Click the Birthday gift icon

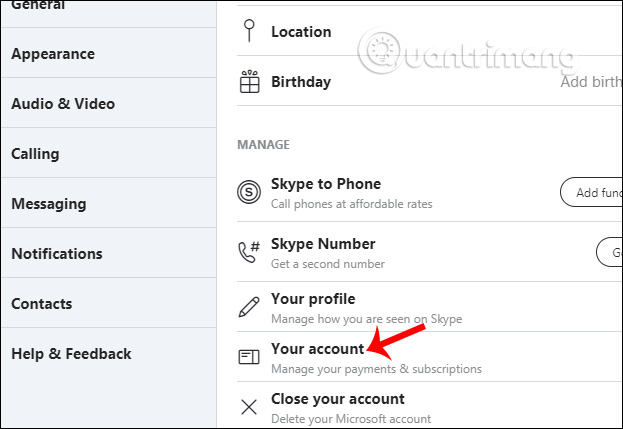pos(249,82)
